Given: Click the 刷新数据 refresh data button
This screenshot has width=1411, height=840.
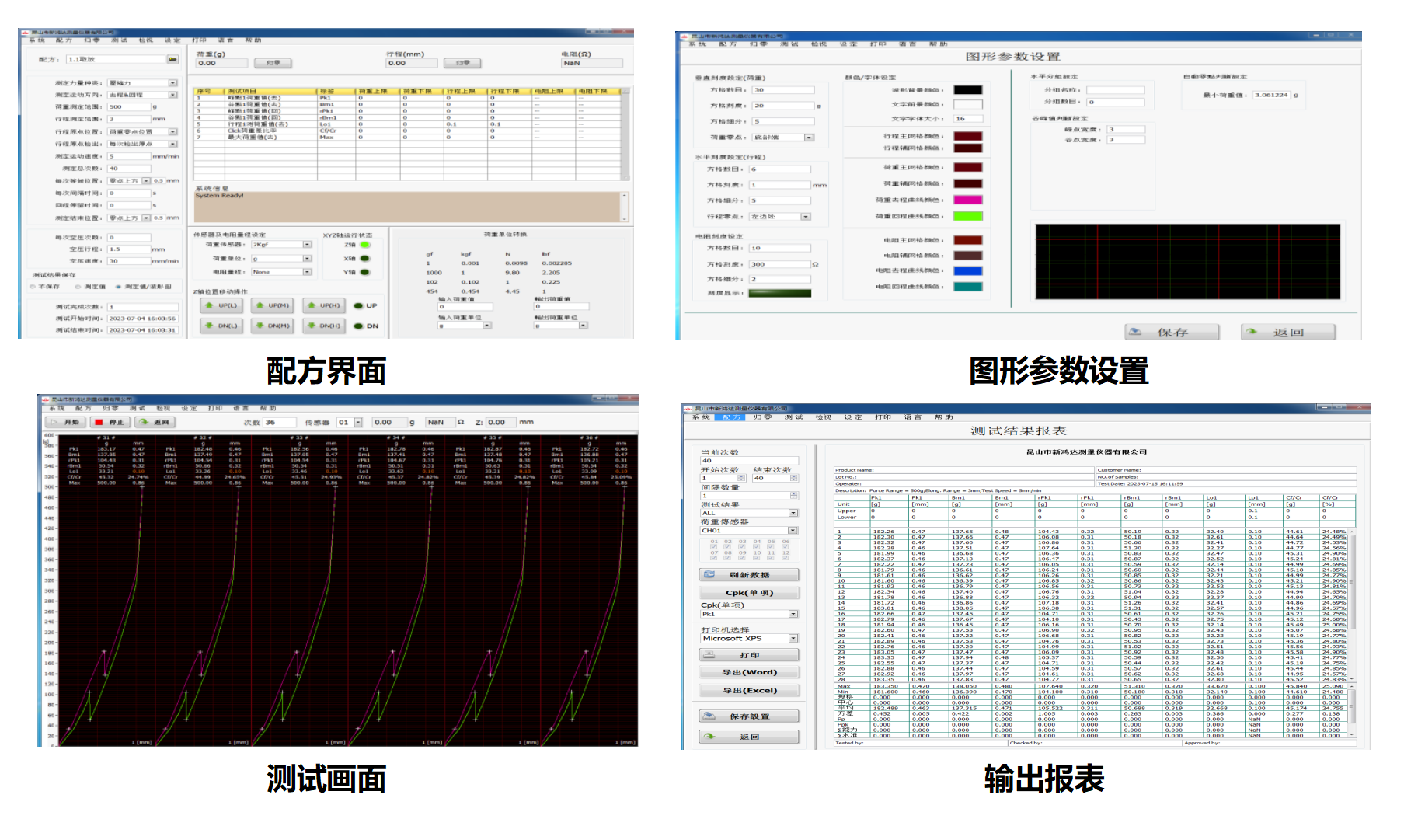Looking at the screenshot, I should (x=749, y=575).
